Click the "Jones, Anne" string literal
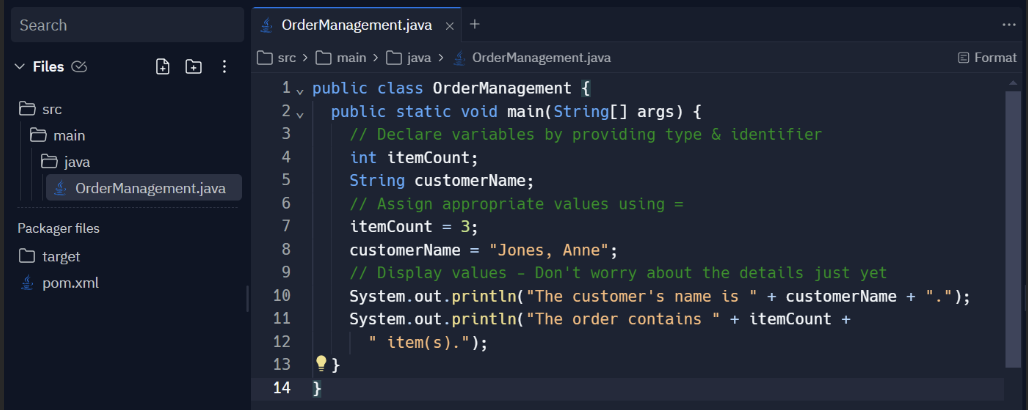The height and width of the screenshot is (410, 1028). (x=549, y=250)
